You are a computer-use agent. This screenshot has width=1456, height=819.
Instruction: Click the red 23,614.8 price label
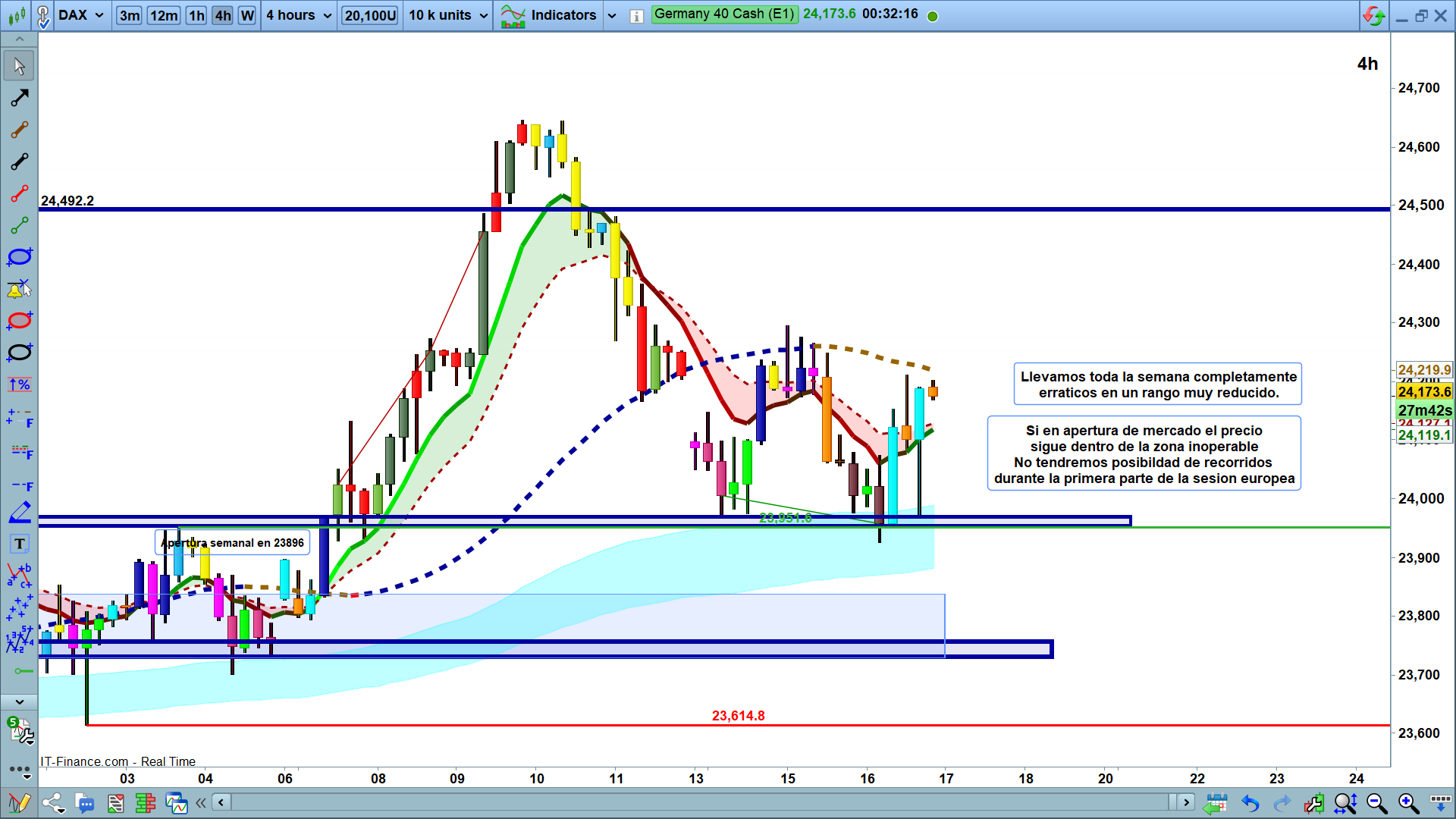[738, 716]
